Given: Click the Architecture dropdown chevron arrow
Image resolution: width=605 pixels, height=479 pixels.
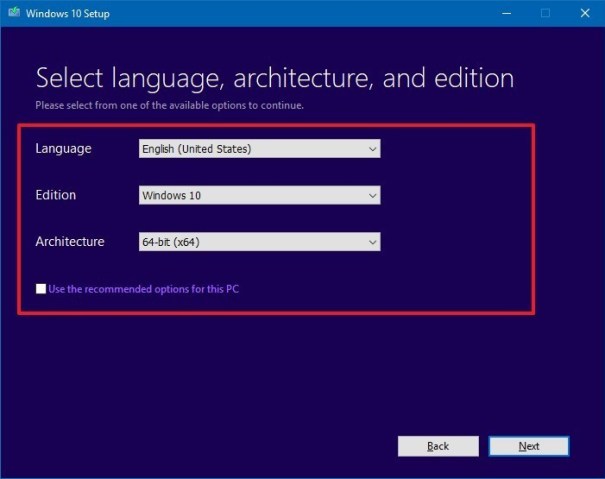Looking at the screenshot, I should [x=372, y=242].
